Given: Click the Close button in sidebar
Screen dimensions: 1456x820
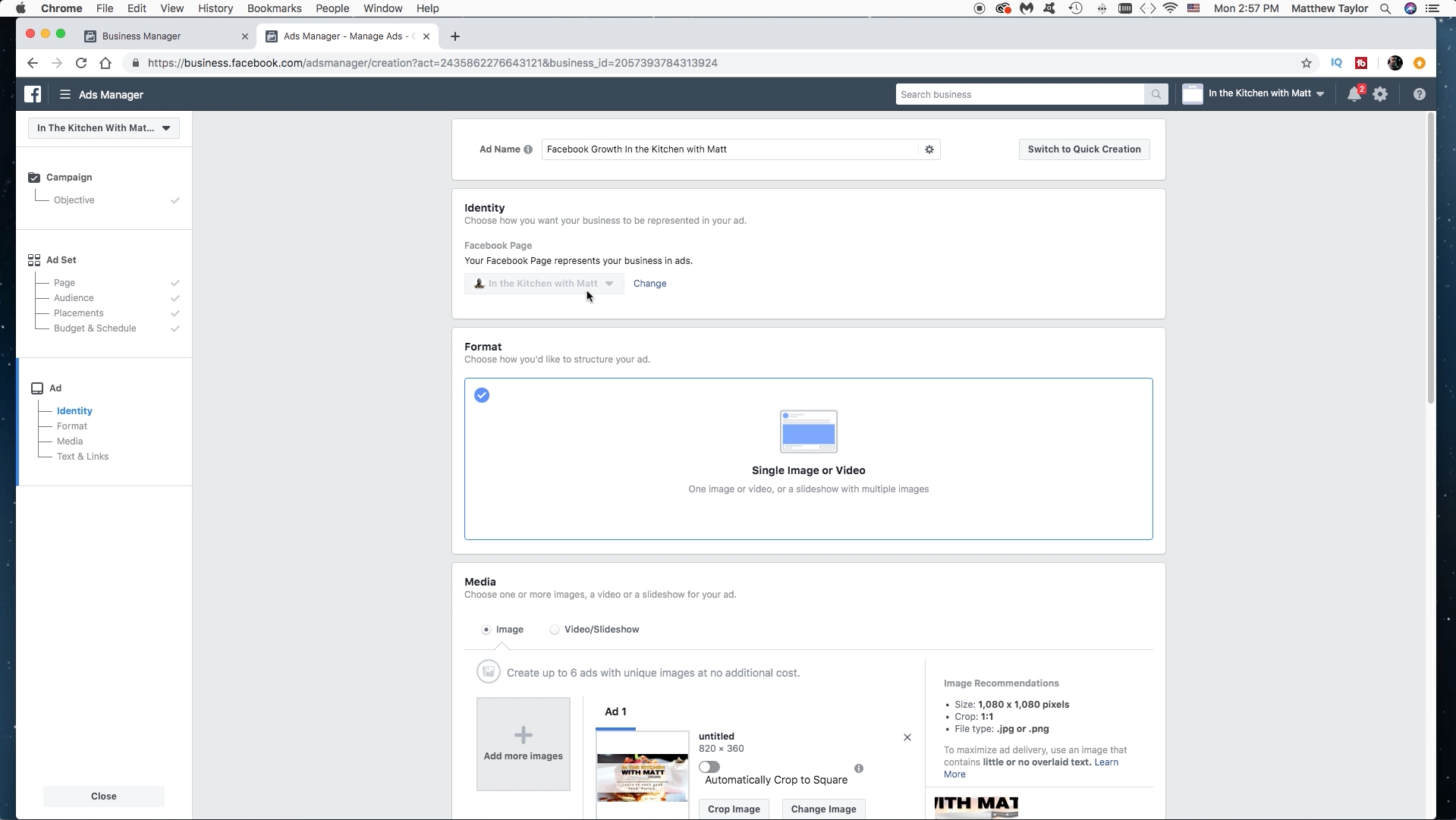Looking at the screenshot, I should coord(104,796).
